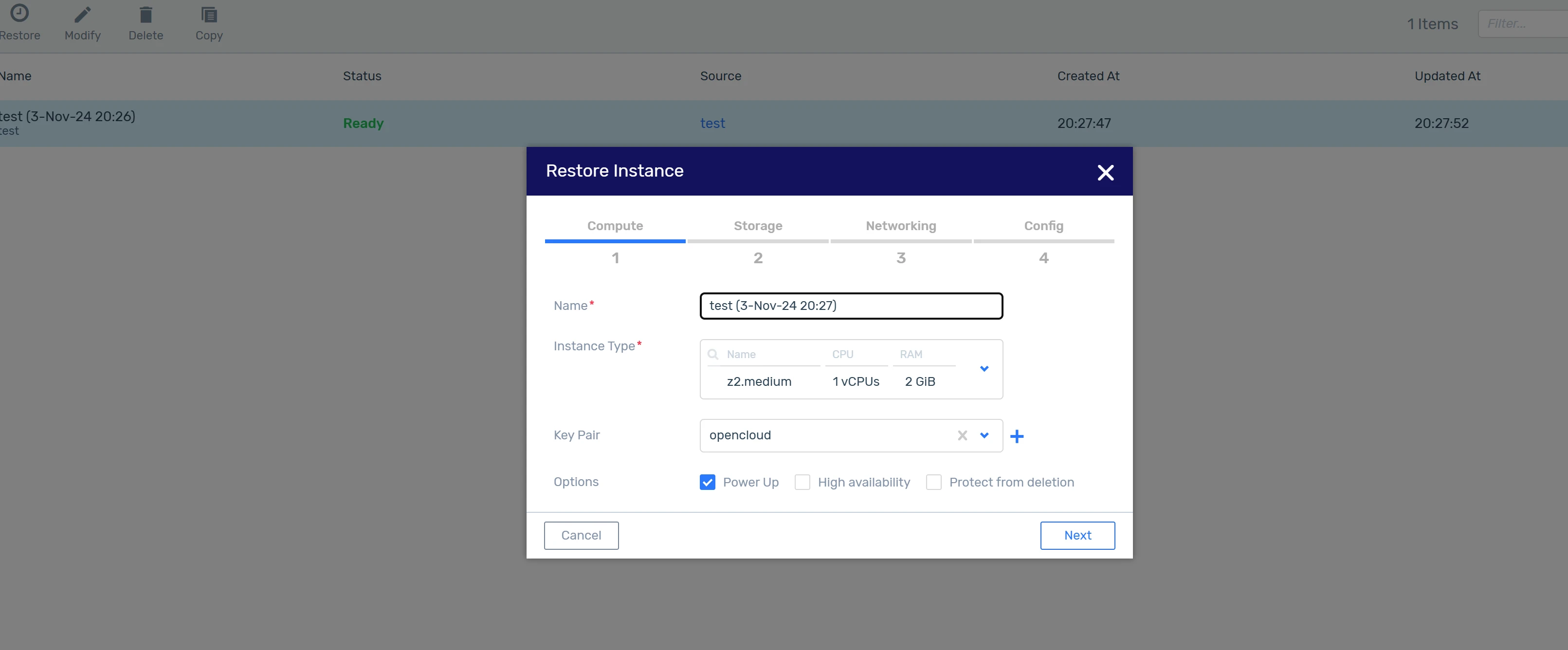Screen dimensions: 1568x650
Task: Click the search icon in Instance Type
Action: coord(713,354)
